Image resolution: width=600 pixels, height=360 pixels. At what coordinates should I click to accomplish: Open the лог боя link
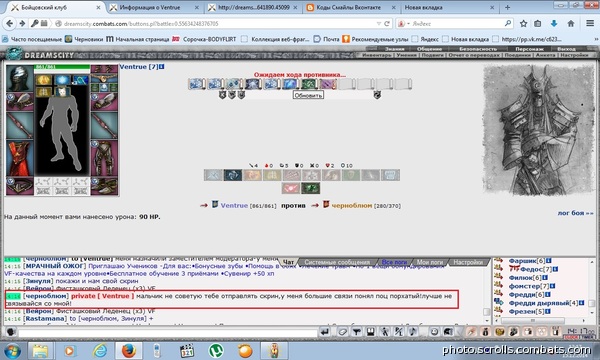coord(576,213)
